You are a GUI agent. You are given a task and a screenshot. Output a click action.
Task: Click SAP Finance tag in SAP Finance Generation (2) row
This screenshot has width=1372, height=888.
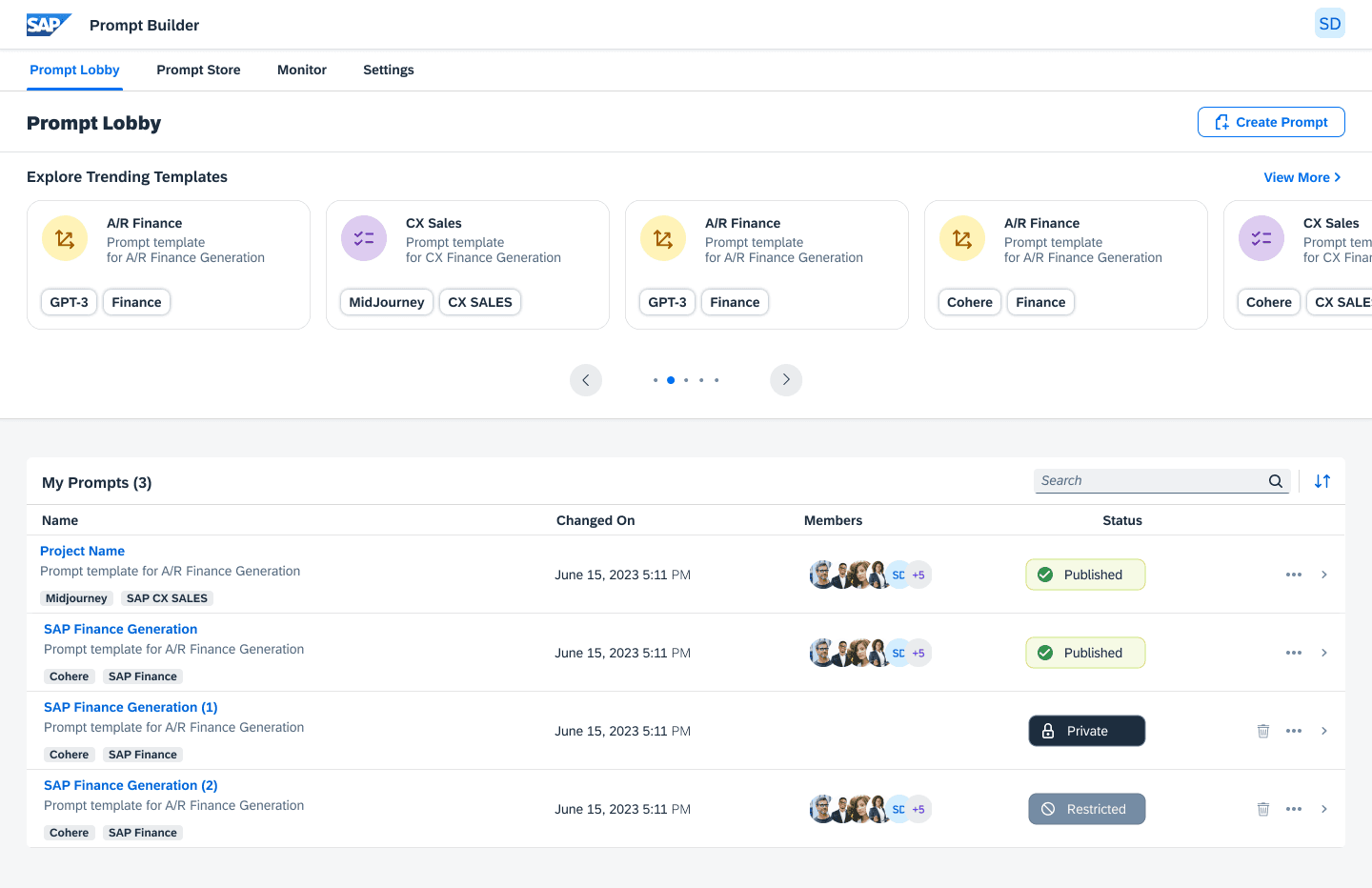pos(143,833)
